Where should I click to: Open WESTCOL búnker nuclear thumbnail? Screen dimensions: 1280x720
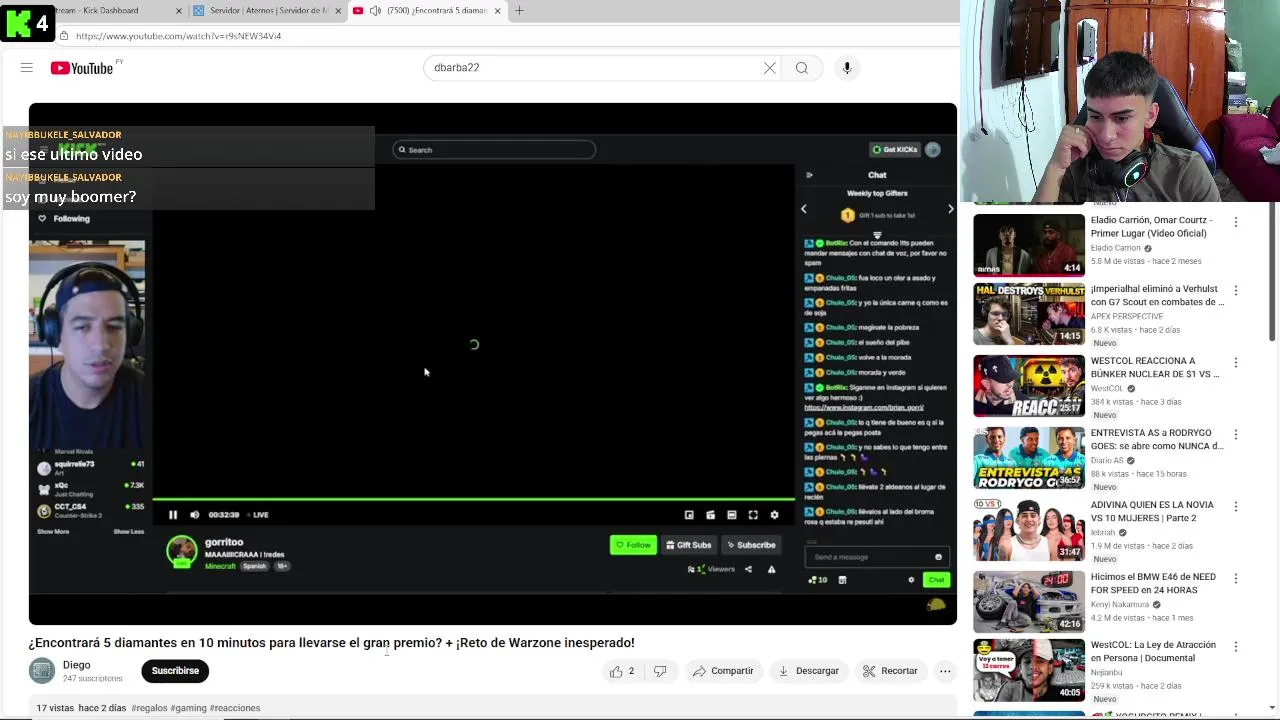click(x=1029, y=386)
